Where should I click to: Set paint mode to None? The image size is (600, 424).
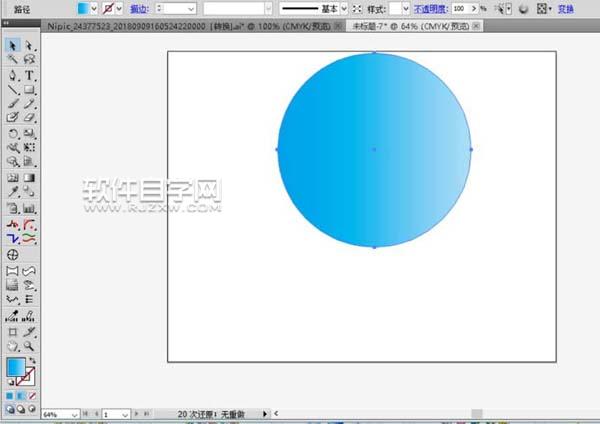[x=32, y=396]
